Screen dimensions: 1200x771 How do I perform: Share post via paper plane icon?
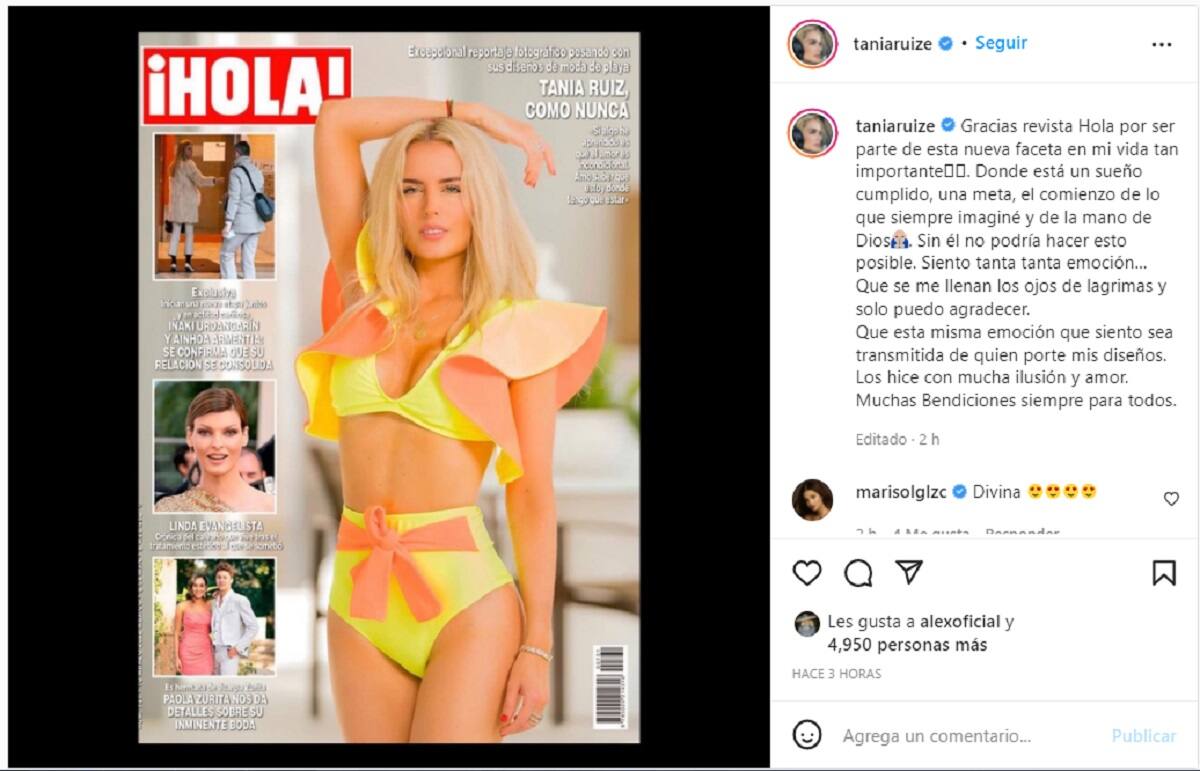click(908, 572)
